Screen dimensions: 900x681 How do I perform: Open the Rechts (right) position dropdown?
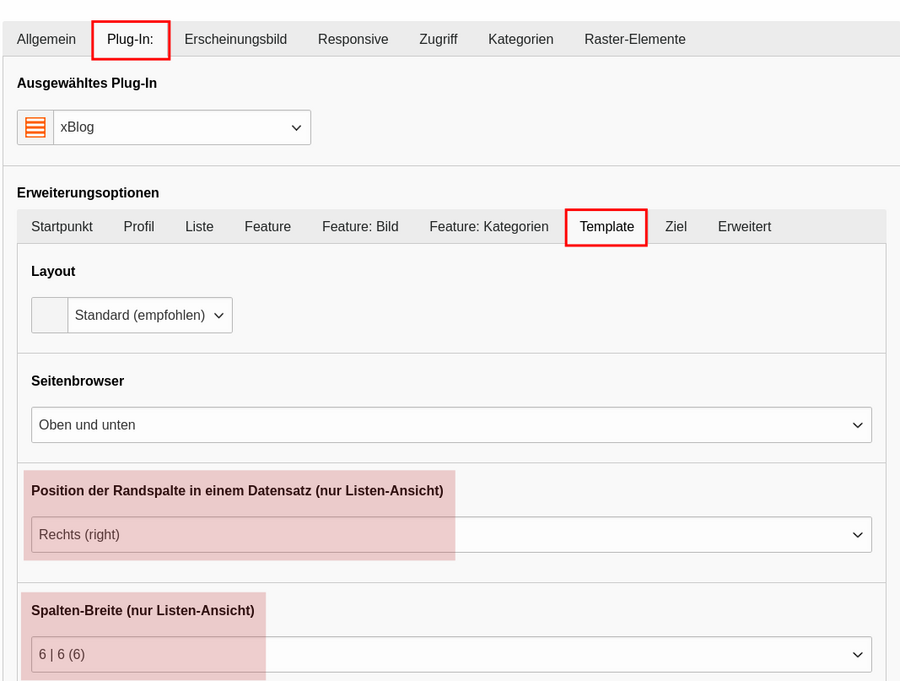click(451, 535)
